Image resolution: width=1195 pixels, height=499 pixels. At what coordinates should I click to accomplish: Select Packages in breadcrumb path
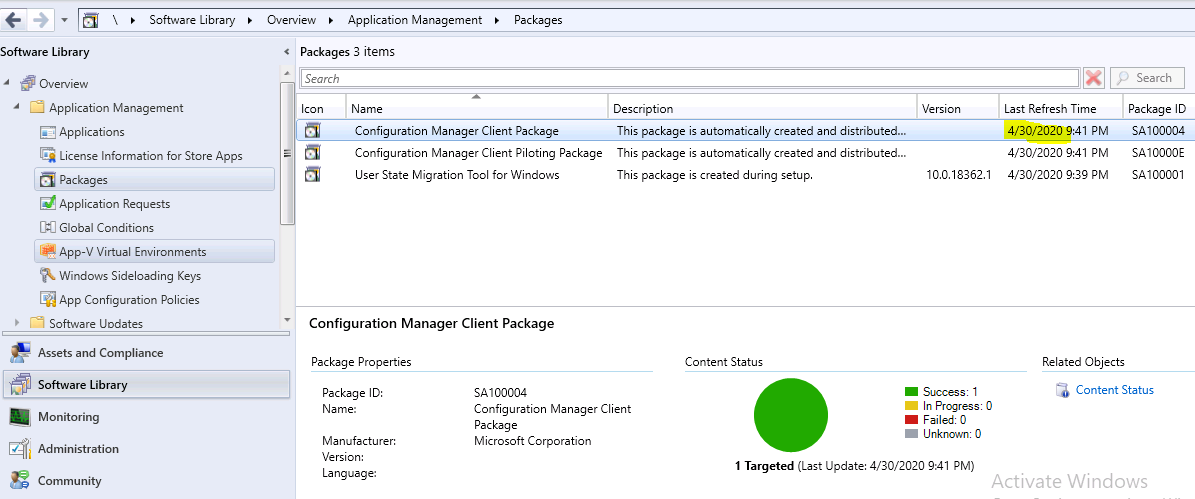[538, 21]
